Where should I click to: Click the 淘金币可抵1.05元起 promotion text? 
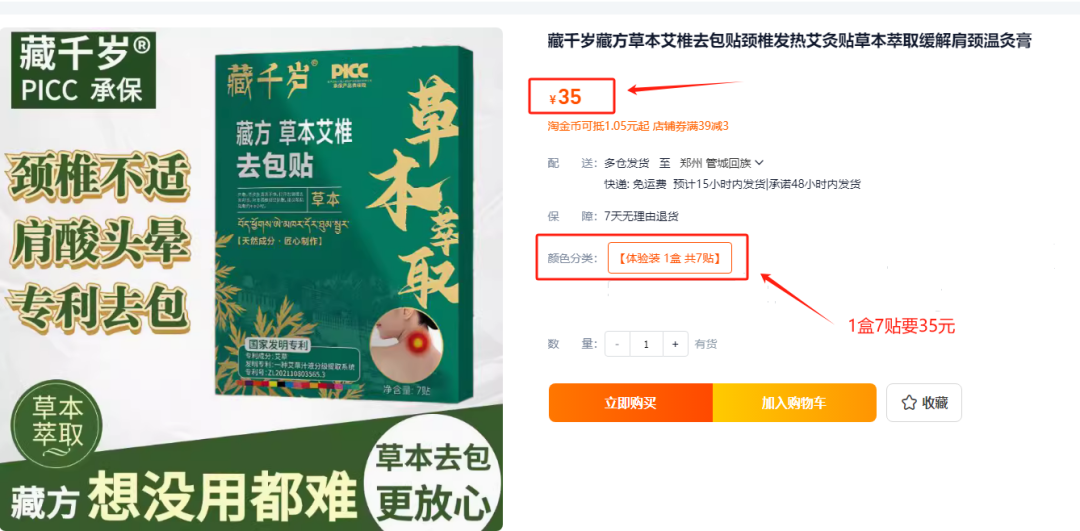pyautogui.click(x=599, y=126)
